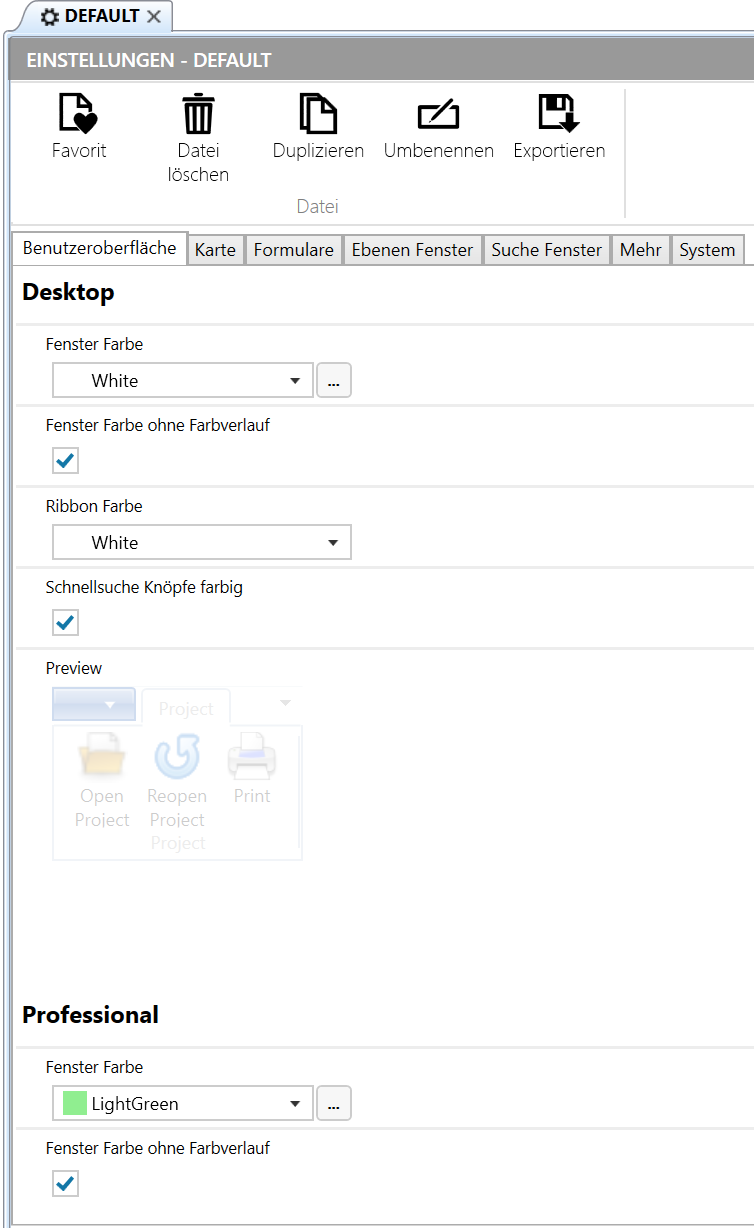Screen dimensions: 754x1228
Task: Click the Exportieren save icon
Action: pyautogui.click(x=559, y=113)
